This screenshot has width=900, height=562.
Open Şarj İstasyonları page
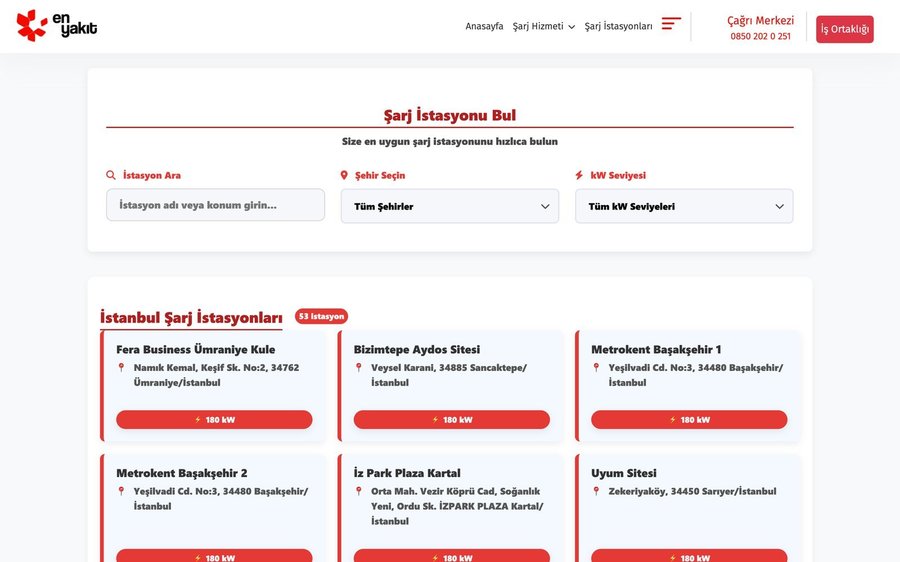618,26
